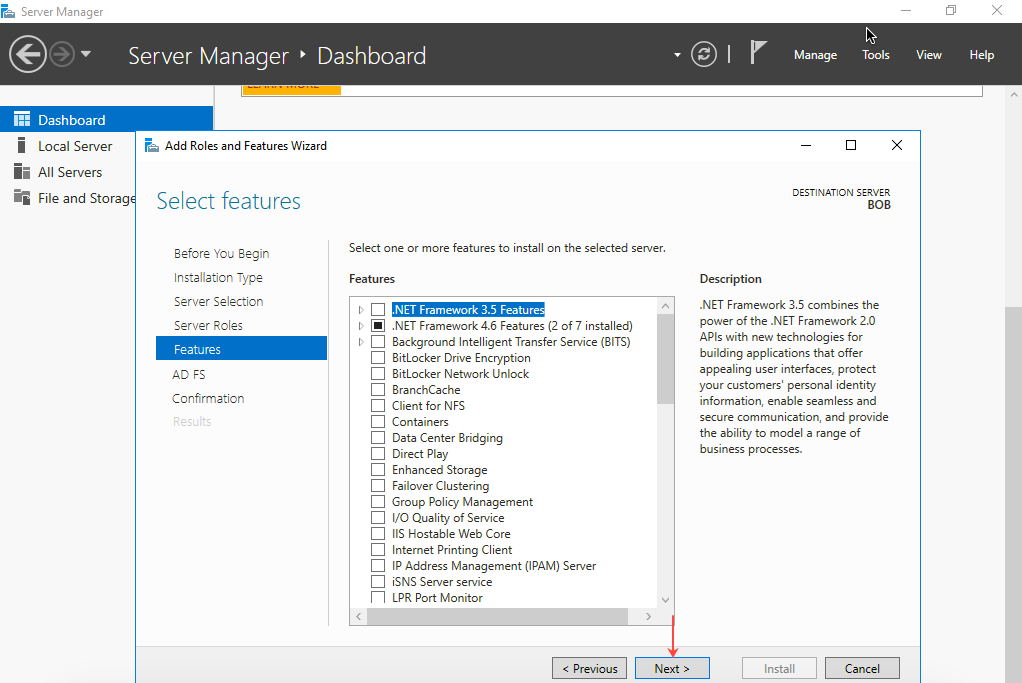Click the vertical scrollbar thumb in the Features list

click(x=665, y=359)
